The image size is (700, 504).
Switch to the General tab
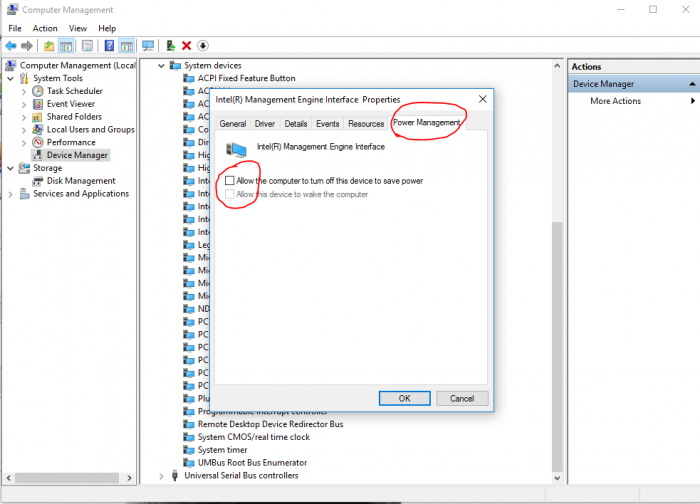click(x=233, y=124)
